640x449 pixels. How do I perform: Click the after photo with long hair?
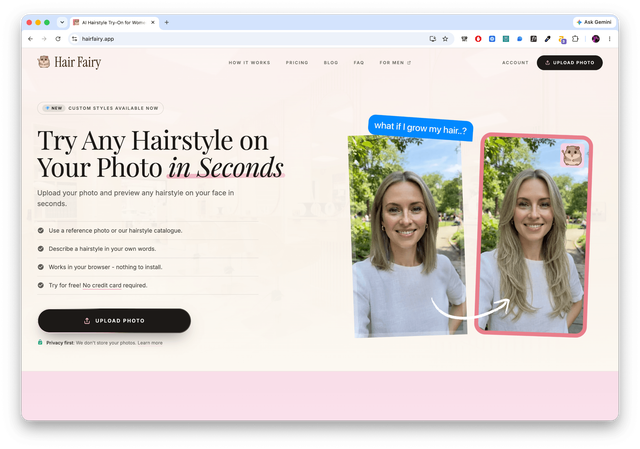click(x=533, y=234)
